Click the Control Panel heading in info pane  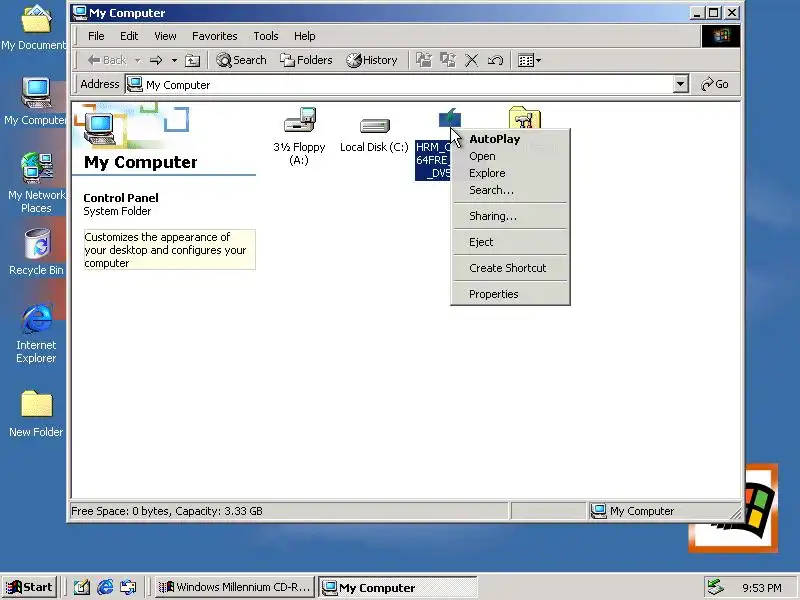tap(121, 198)
